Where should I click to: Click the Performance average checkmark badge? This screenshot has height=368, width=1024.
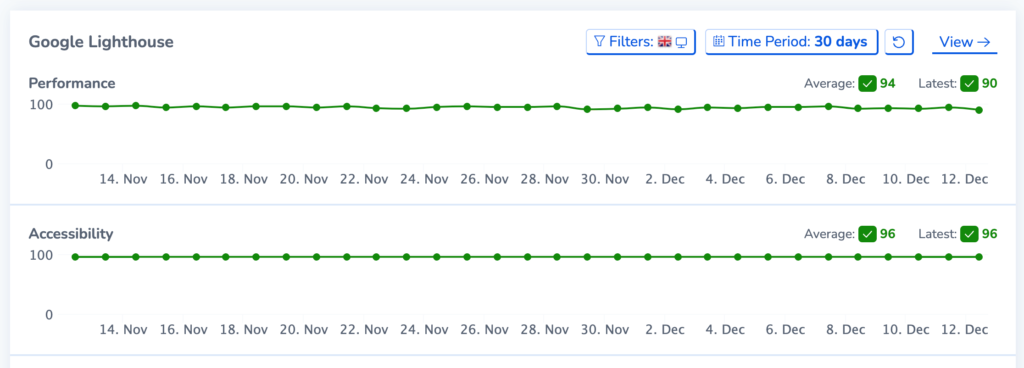(867, 84)
